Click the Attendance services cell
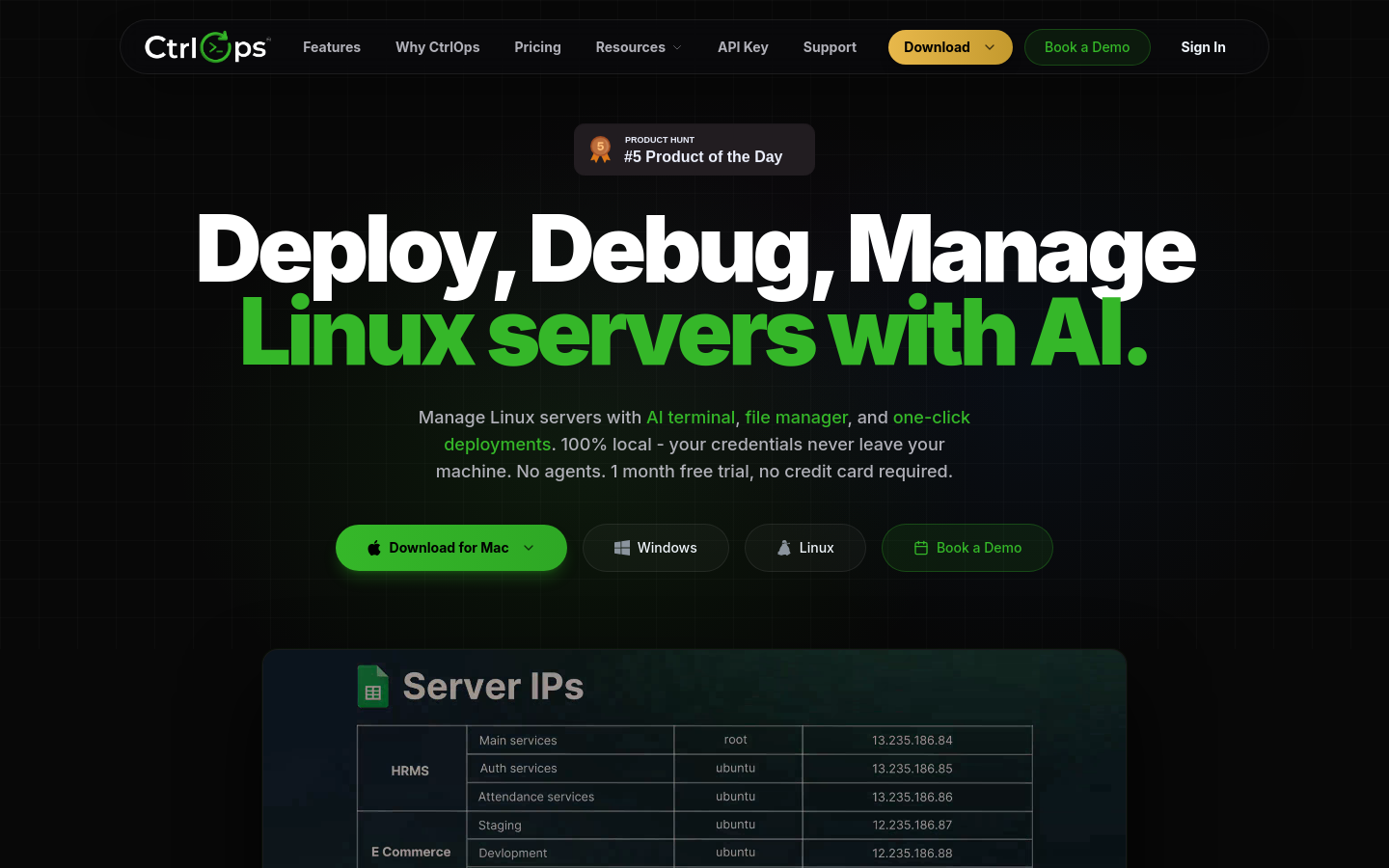 [x=570, y=797]
